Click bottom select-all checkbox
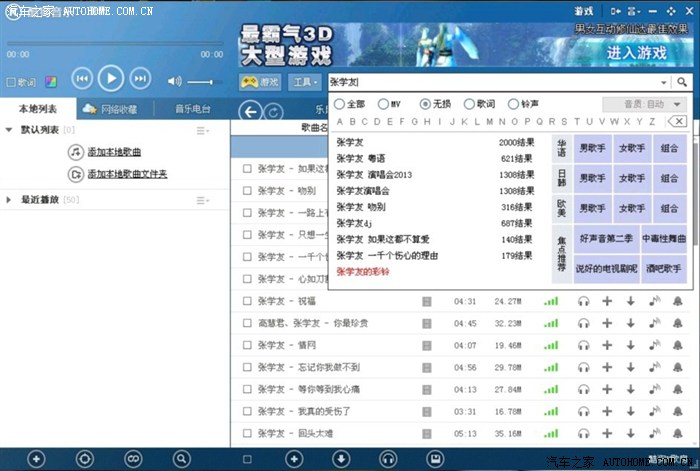This screenshot has height=471, width=700. point(247,458)
